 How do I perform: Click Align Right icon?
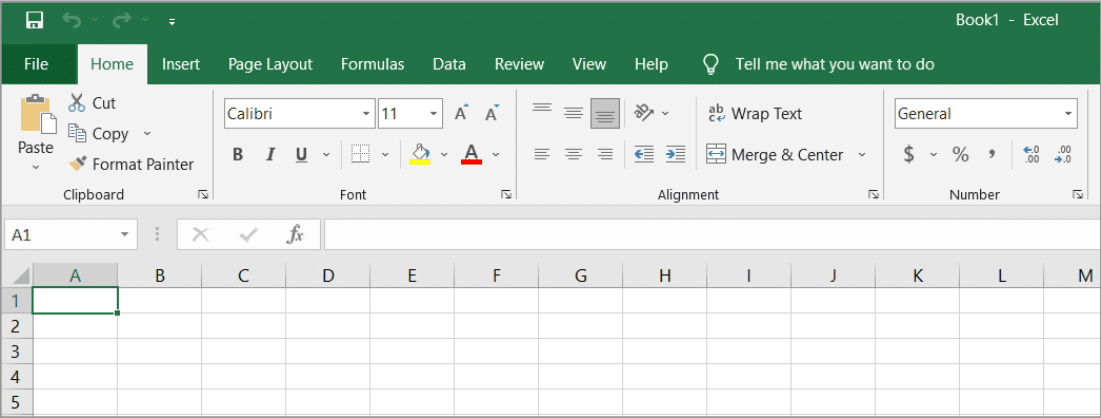tap(605, 154)
